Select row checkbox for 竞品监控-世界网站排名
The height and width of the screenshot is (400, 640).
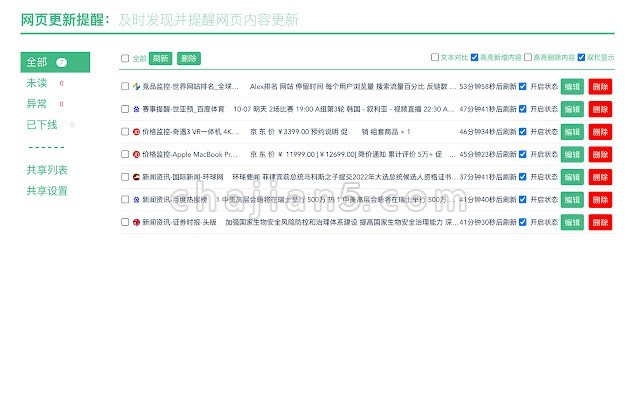[125, 86]
